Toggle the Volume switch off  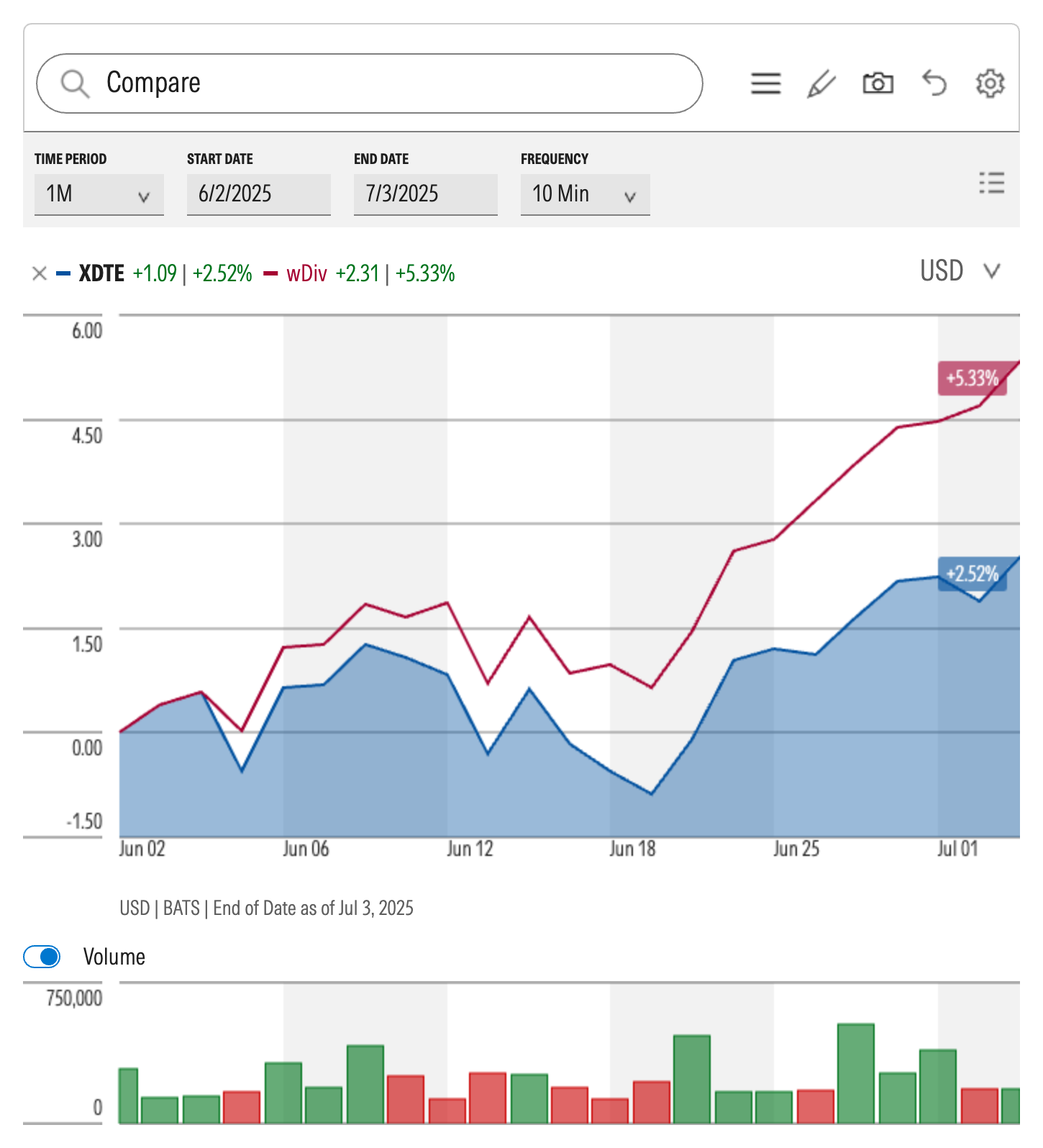(x=42, y=957)
